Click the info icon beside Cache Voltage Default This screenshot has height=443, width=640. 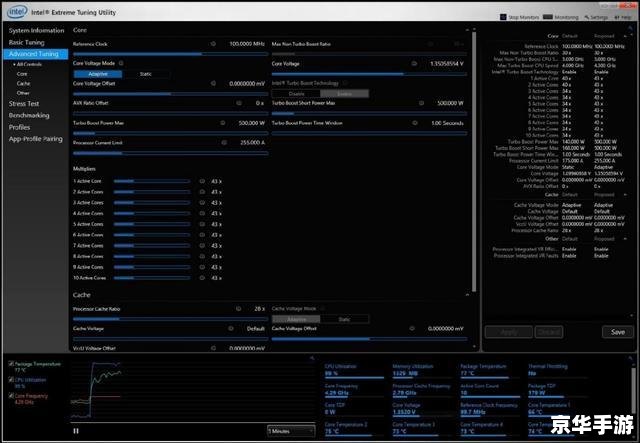[231, 328]
